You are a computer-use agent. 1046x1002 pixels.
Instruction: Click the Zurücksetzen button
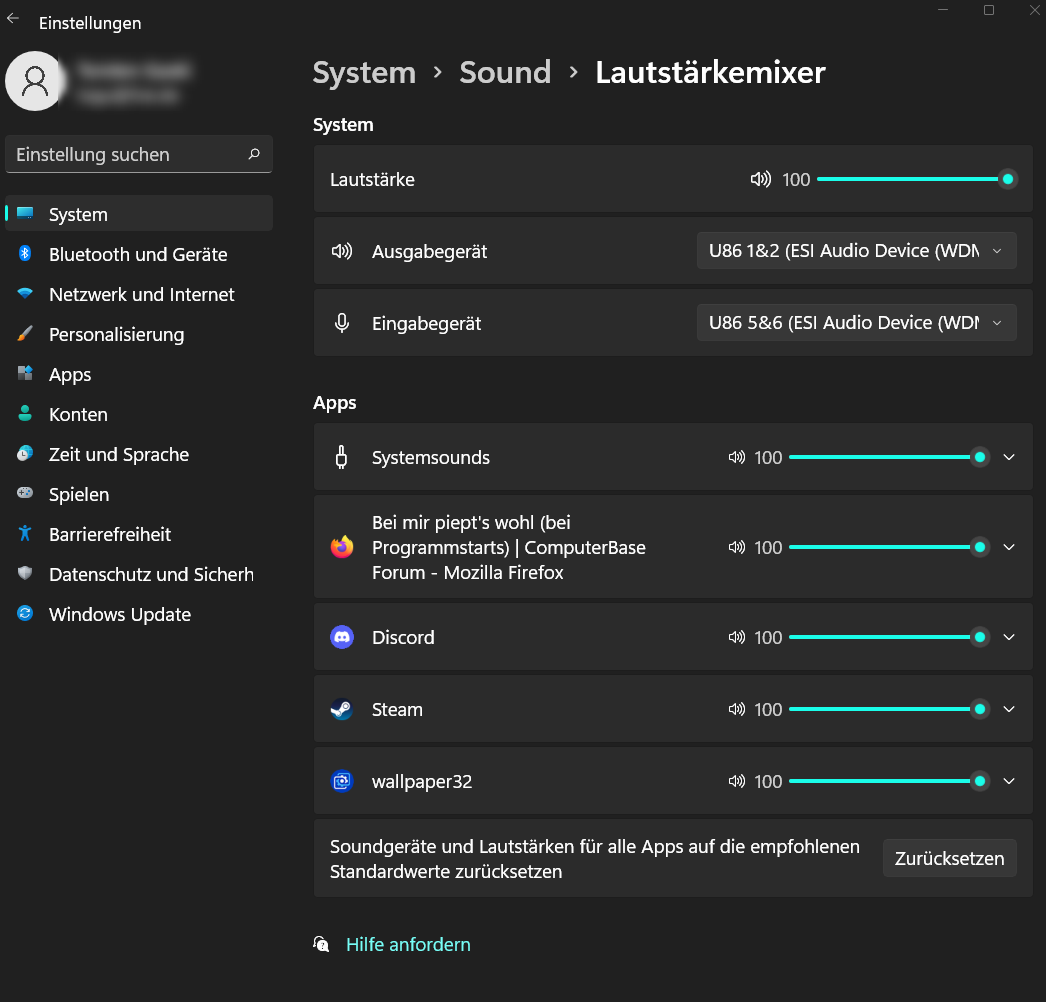(949, 859)
